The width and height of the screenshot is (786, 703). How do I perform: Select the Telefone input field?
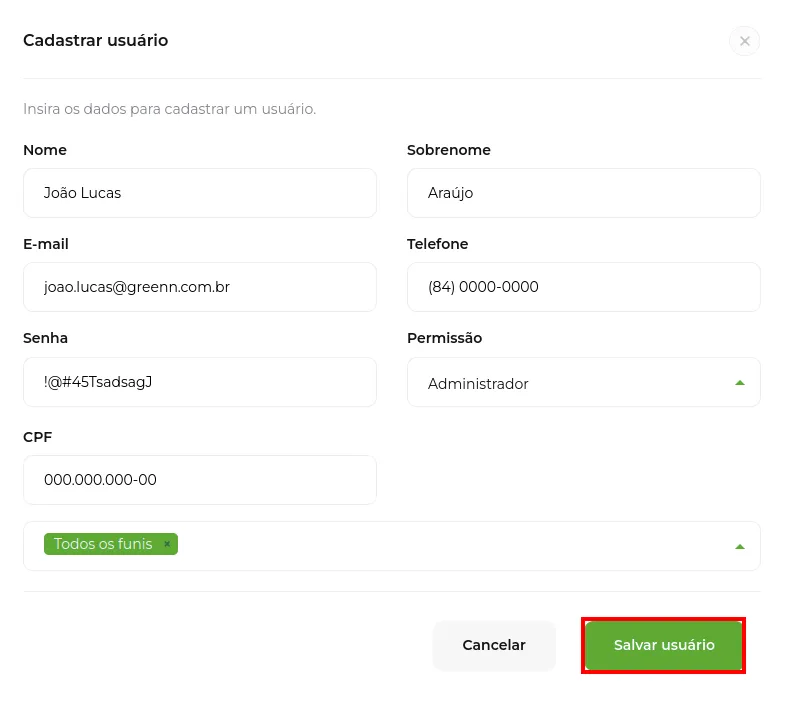[583, 287]
